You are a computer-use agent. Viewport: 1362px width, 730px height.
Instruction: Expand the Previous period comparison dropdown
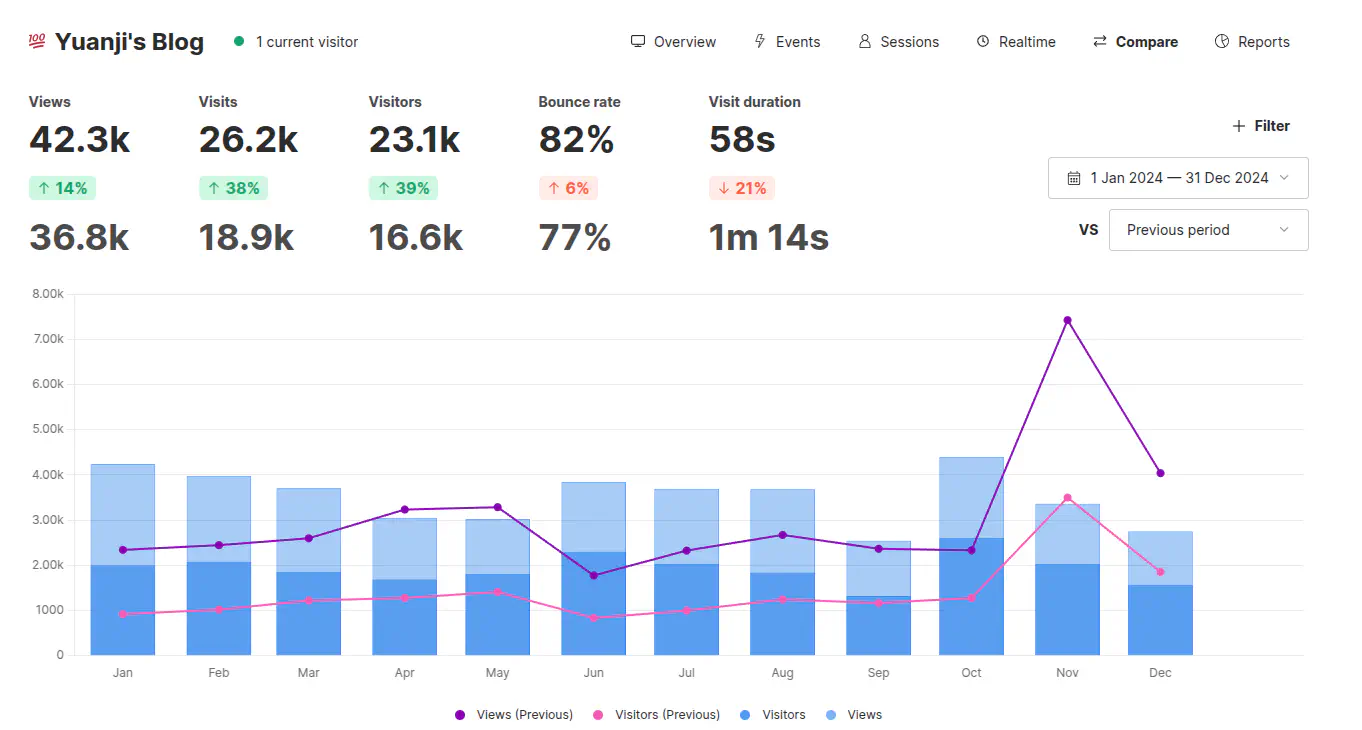(x=1208, y=230)
